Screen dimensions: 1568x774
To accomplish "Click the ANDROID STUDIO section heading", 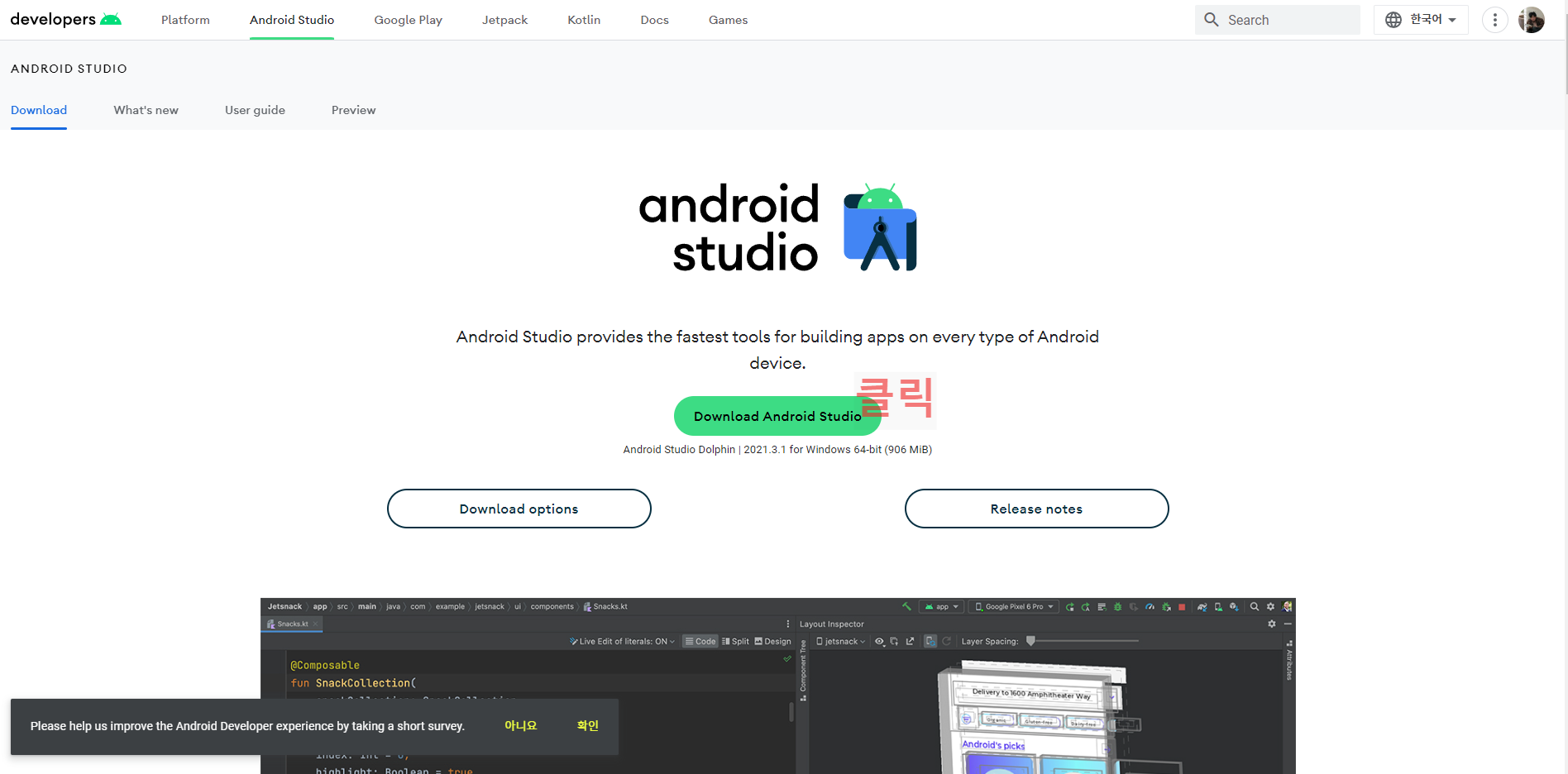I will [69, 69].
